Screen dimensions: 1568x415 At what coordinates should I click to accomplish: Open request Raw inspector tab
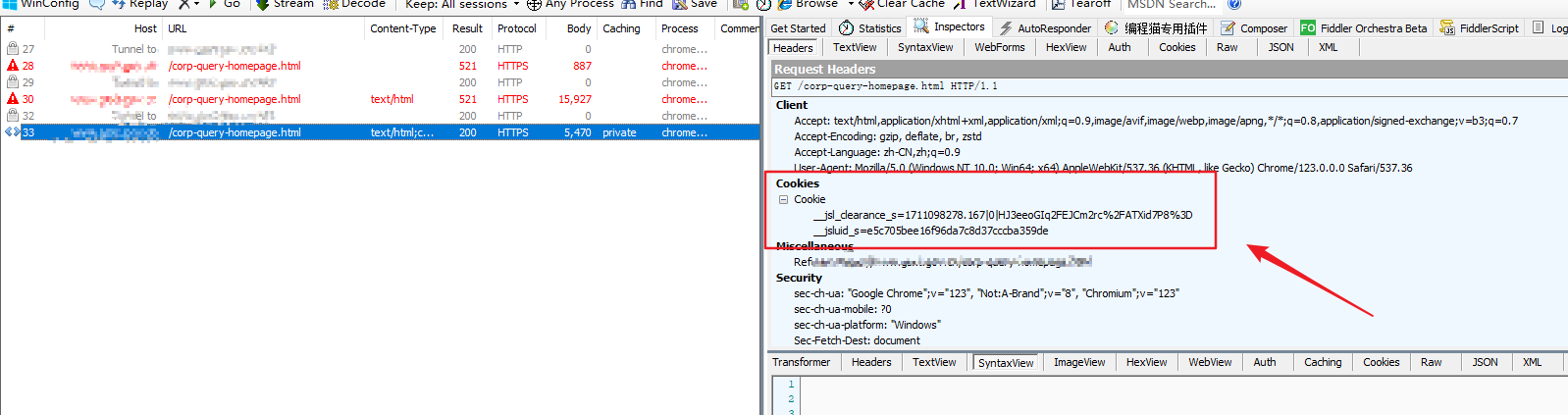pyautogui.click(x=1228, y=47)
